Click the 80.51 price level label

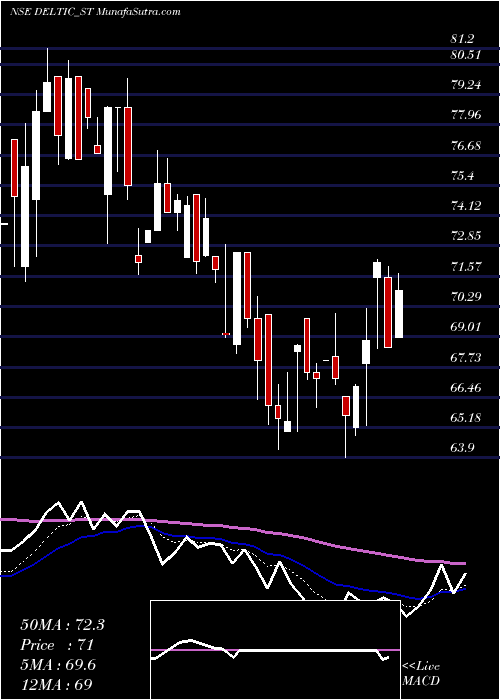(466, 55)
